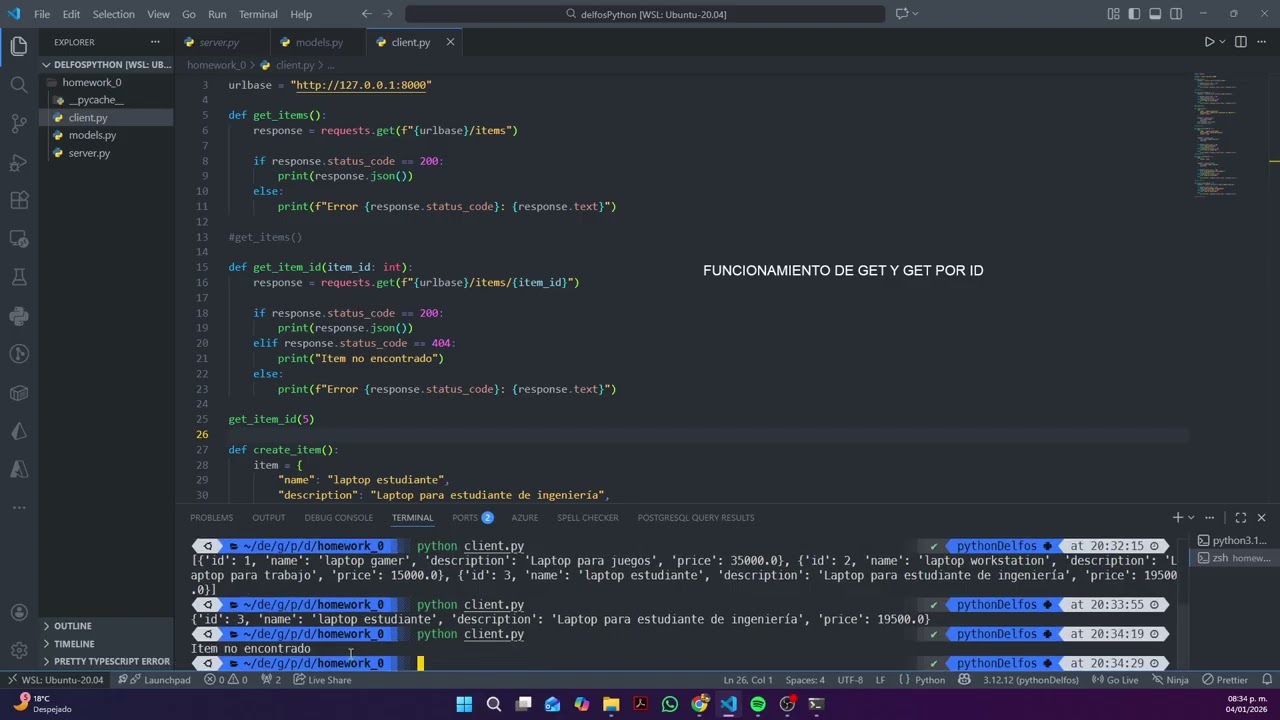
Task: Open the File menu
Action: (42, 14)
